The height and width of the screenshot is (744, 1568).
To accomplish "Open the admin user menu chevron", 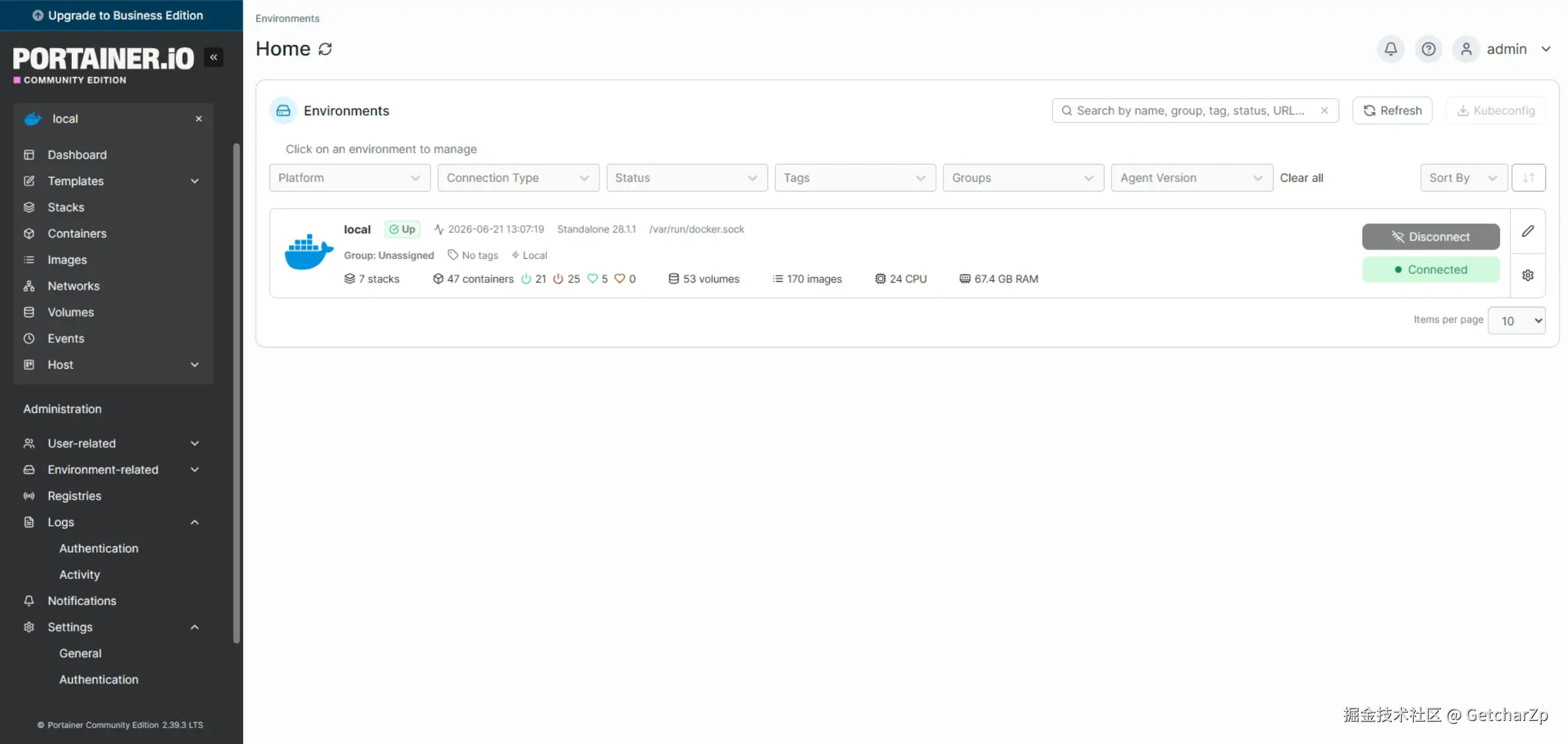I will pos(1546,49).
